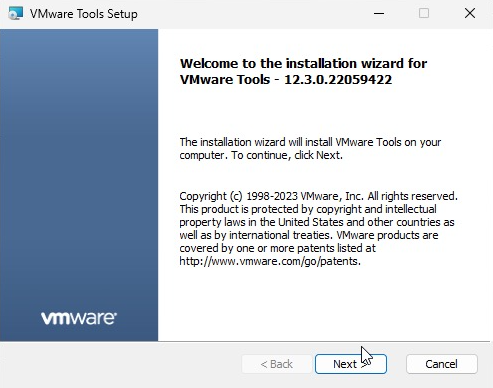Click the 'To continue, click Next' sentence

point(287,155)
